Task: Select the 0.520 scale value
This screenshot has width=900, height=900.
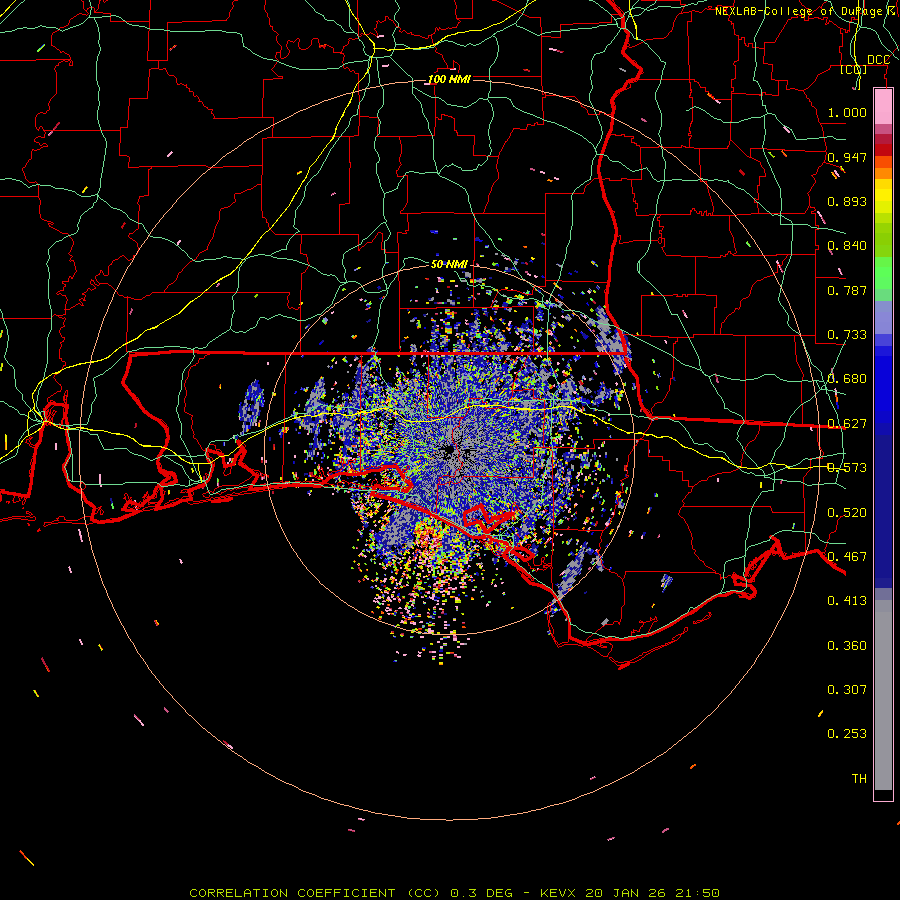Action: point(847,512)
